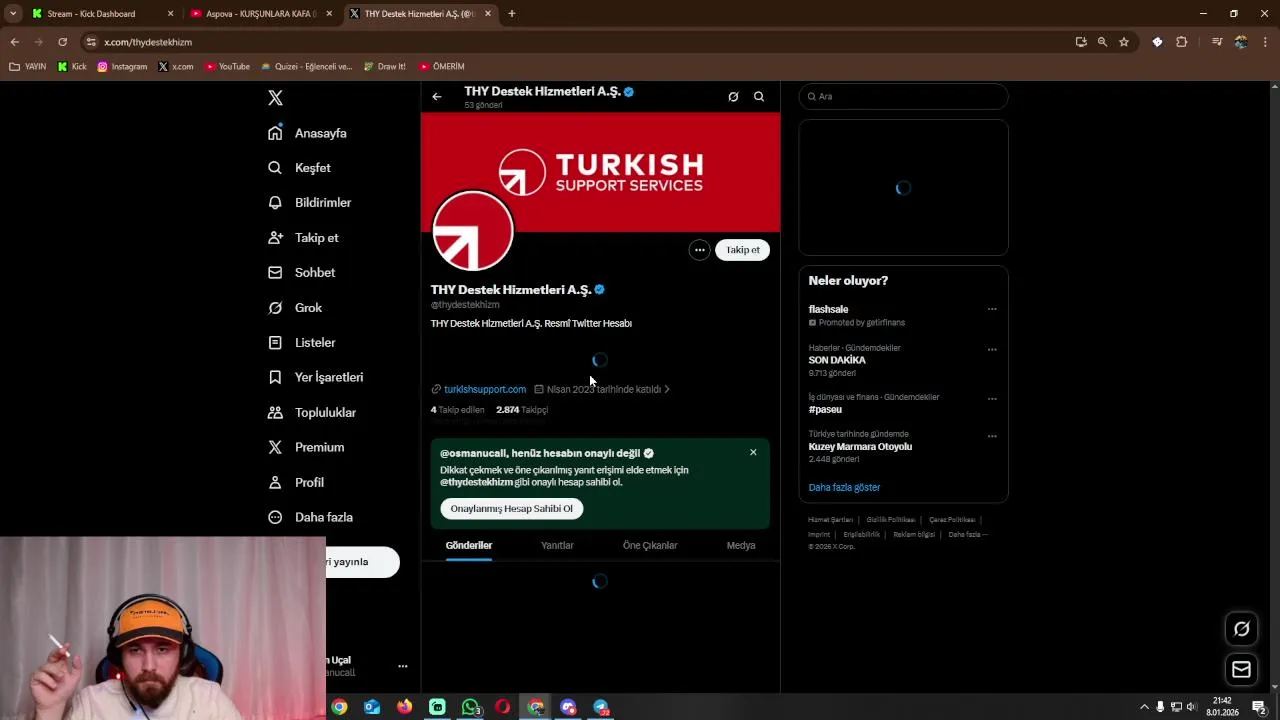
Task: Open Topluluklar communities
Action: point(311,413)
